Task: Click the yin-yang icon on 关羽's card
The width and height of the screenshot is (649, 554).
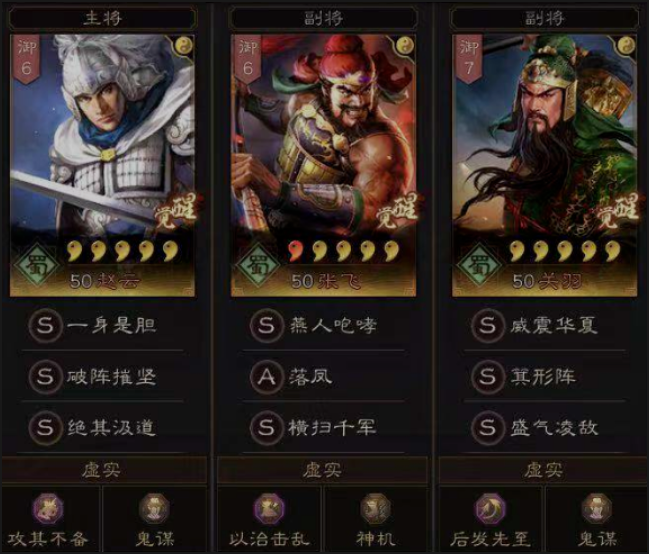Action: coord(627,45)
